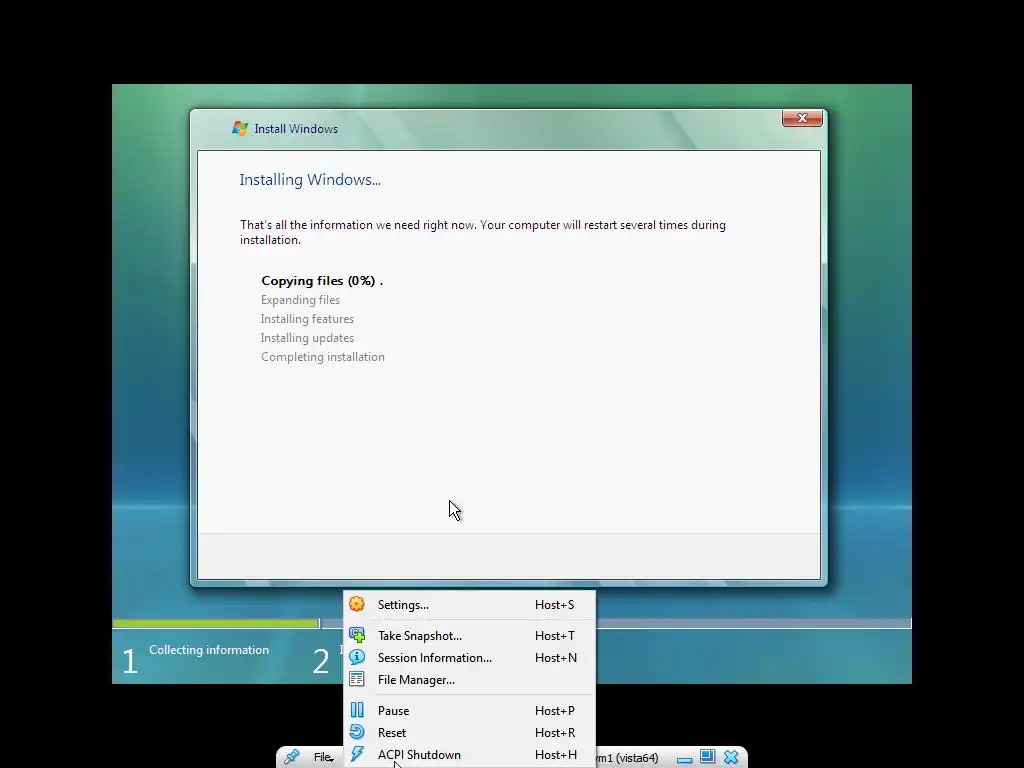Choose ACPI Shutdown menu entry
This screenshot has width=1024, height=768.
coord(469,755)
